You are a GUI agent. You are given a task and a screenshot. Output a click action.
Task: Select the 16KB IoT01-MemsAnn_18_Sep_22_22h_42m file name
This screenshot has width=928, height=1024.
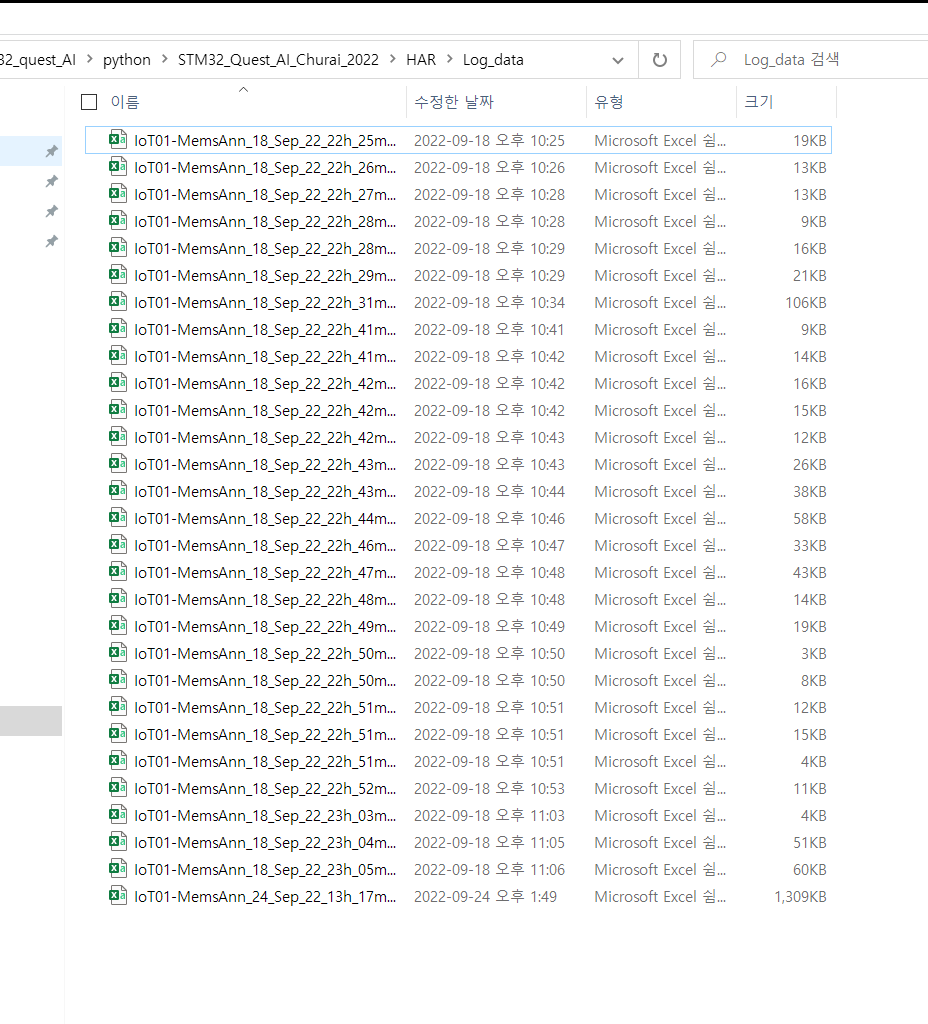coord(265,383)
